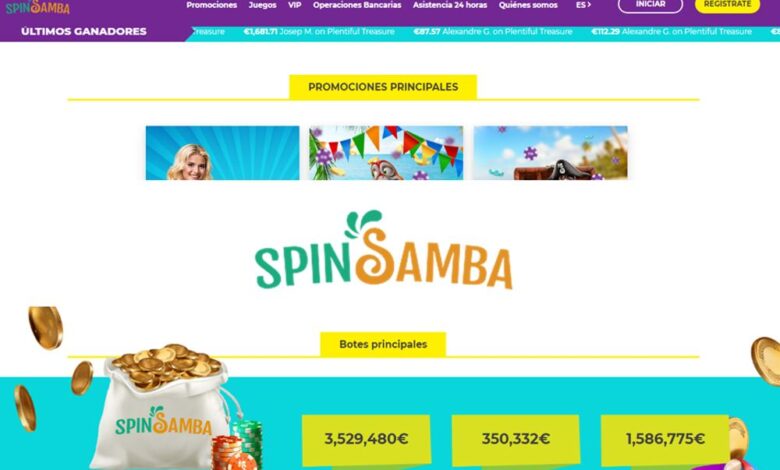Open the party flags promotion thumbnail
The image size is (780, 470).
[x=386, y=153]
